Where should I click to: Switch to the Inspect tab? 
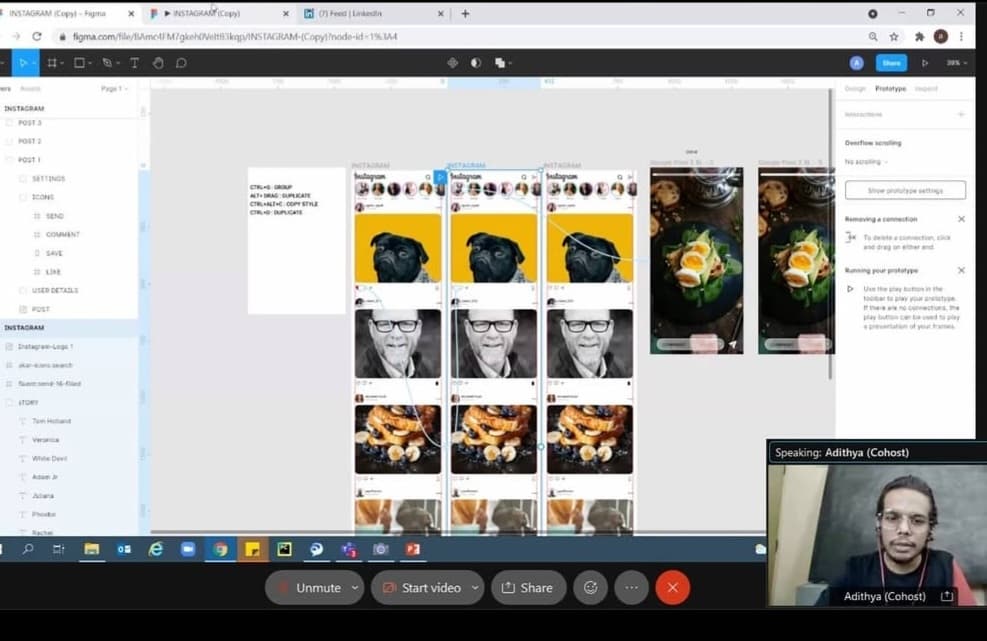926,89
